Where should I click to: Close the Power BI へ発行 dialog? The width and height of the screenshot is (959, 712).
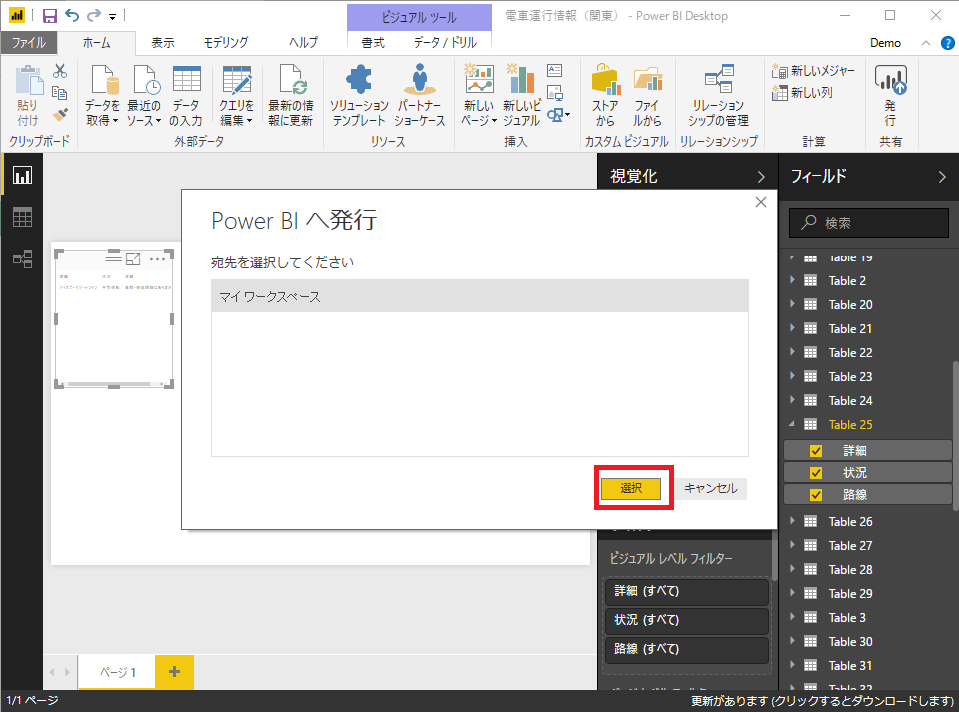tap(761, 202)
